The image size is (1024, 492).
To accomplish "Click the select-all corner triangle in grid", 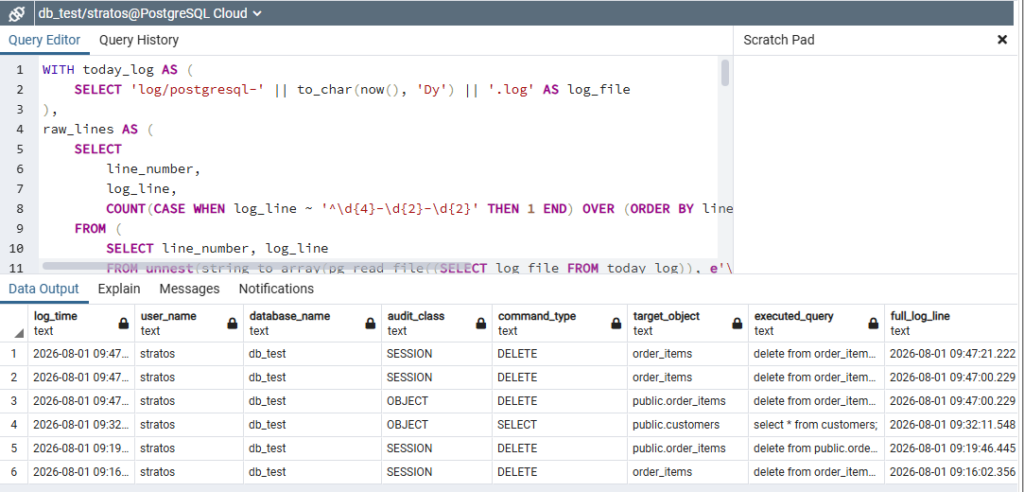I will click(18, 333).
